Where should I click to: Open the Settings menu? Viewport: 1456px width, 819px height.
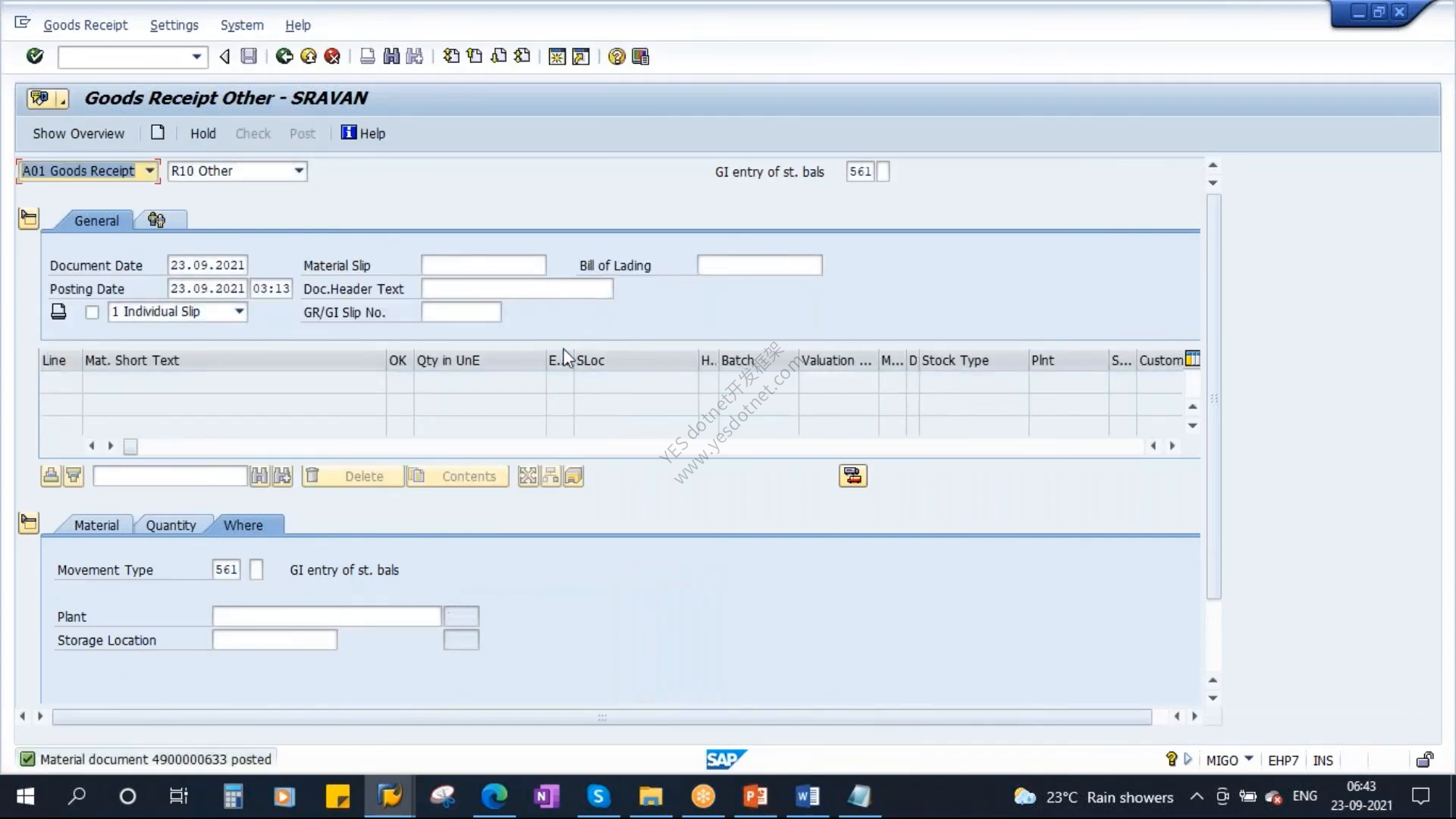coord(174,25)
